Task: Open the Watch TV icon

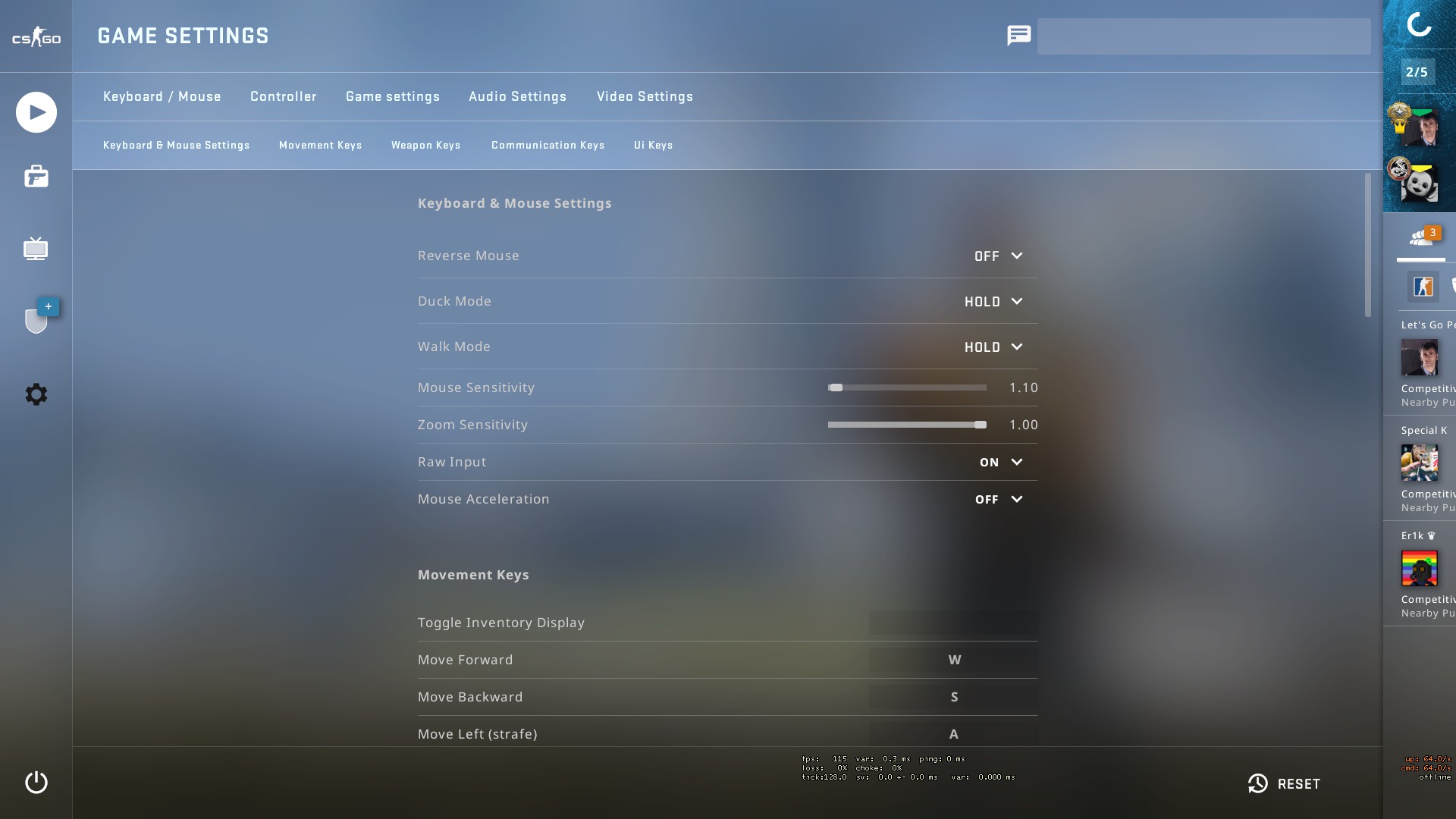Action: point(36,248)
